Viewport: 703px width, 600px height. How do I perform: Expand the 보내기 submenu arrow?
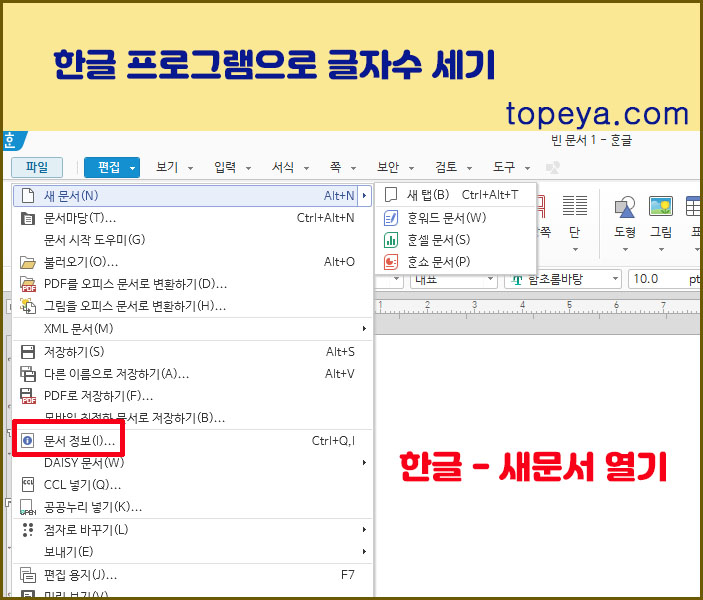click(364, 552)
